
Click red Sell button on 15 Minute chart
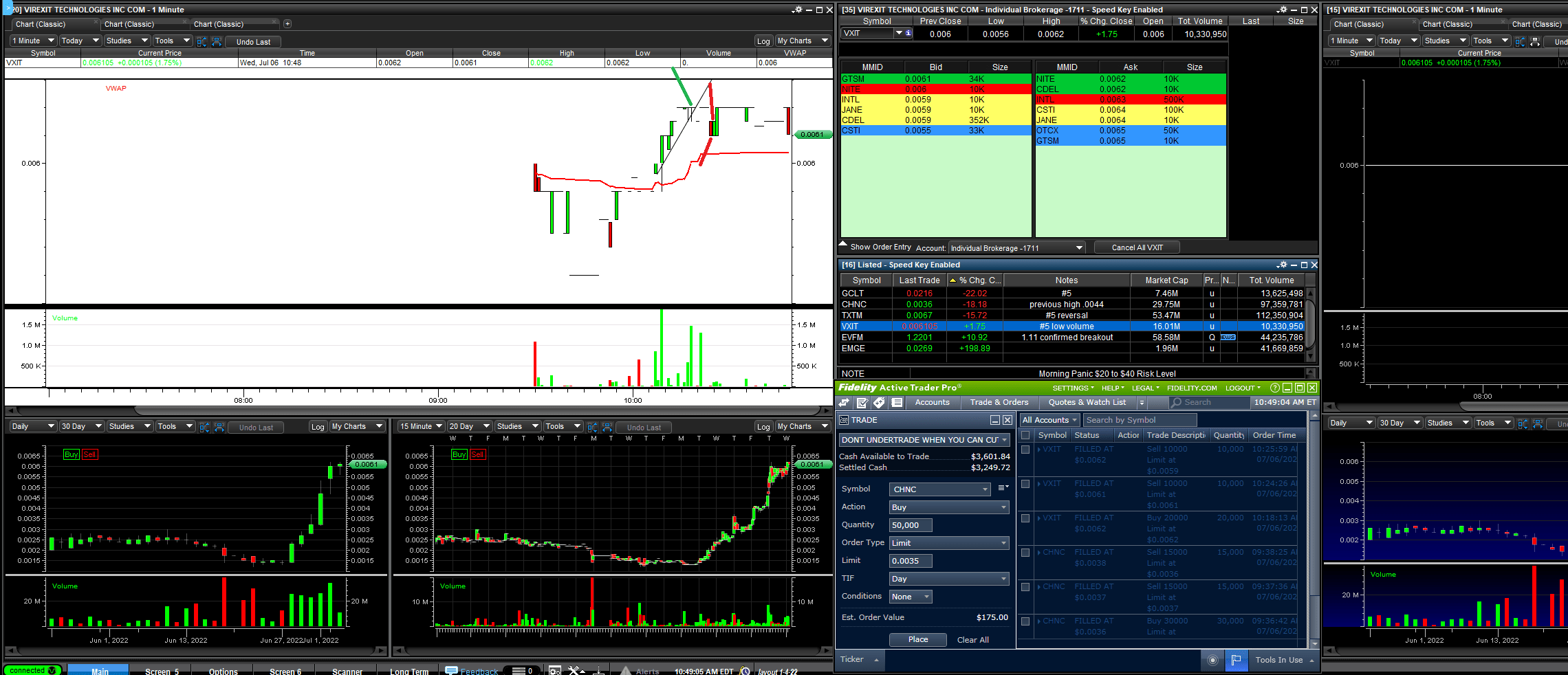pos(478,455)
